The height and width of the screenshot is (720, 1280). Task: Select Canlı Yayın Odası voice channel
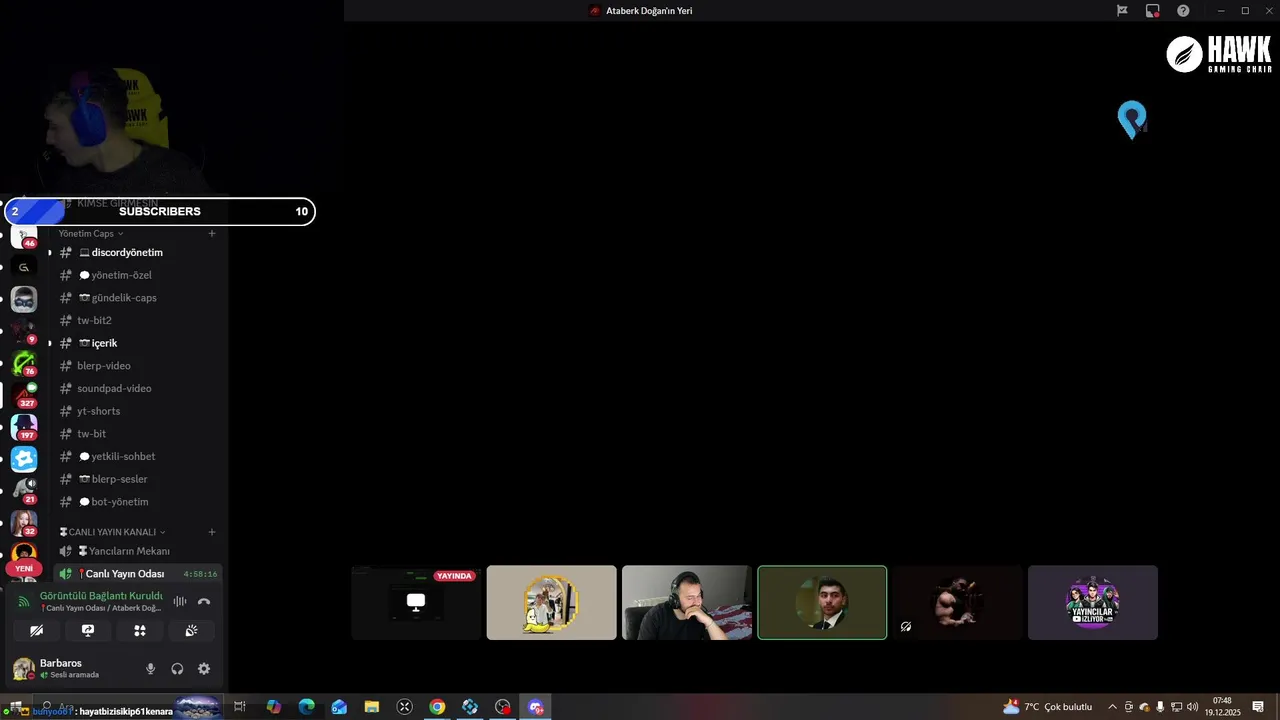click(138, 574)
